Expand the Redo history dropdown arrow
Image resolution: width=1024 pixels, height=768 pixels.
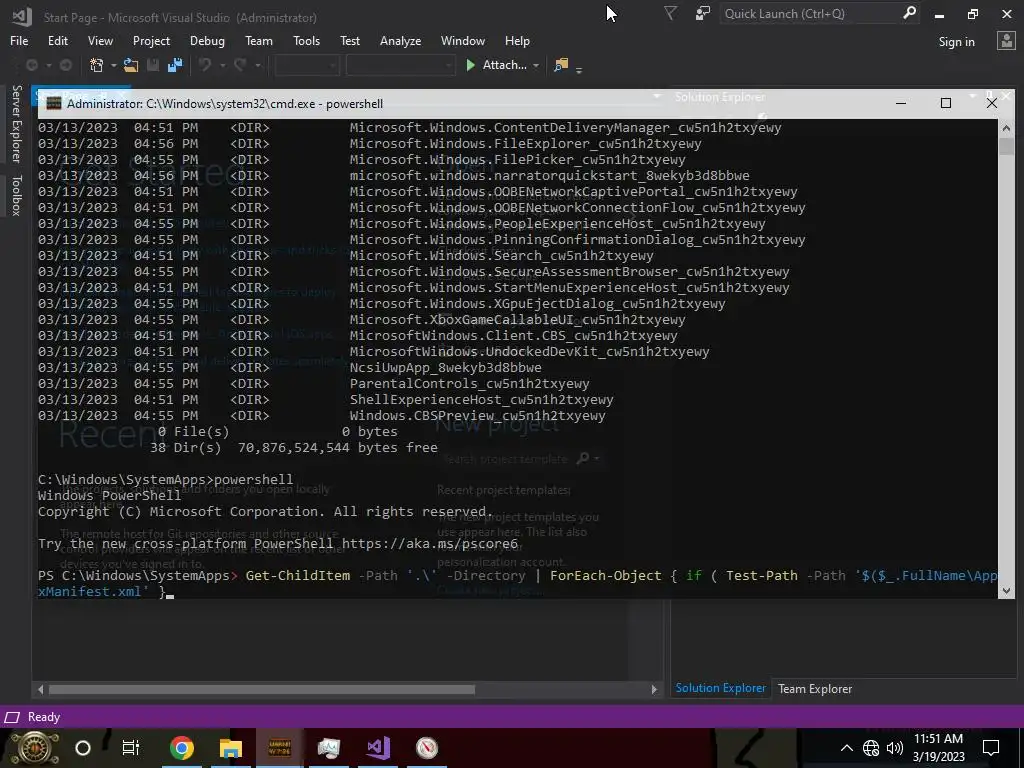257,65
